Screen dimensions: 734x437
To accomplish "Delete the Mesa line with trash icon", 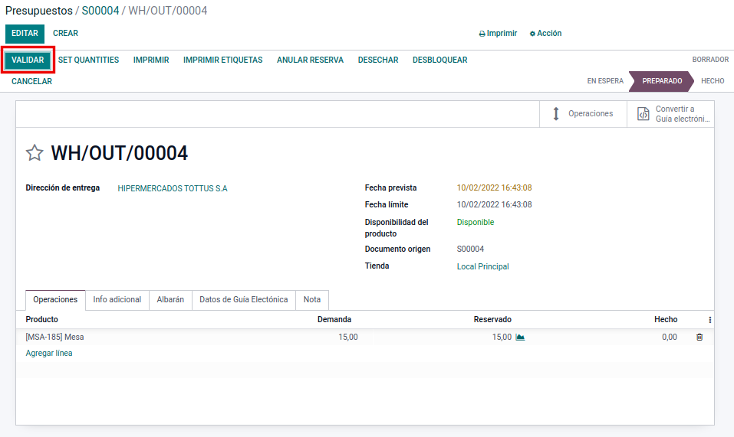I will point(699,338).
